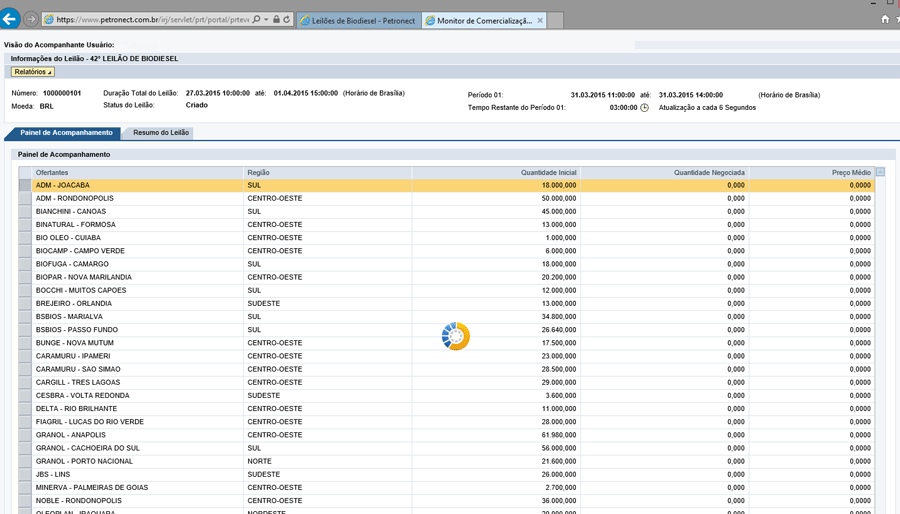900x514 pixels.
Task: Click the 50.000,000 initial quantity cell
Action: coord(496,198)
